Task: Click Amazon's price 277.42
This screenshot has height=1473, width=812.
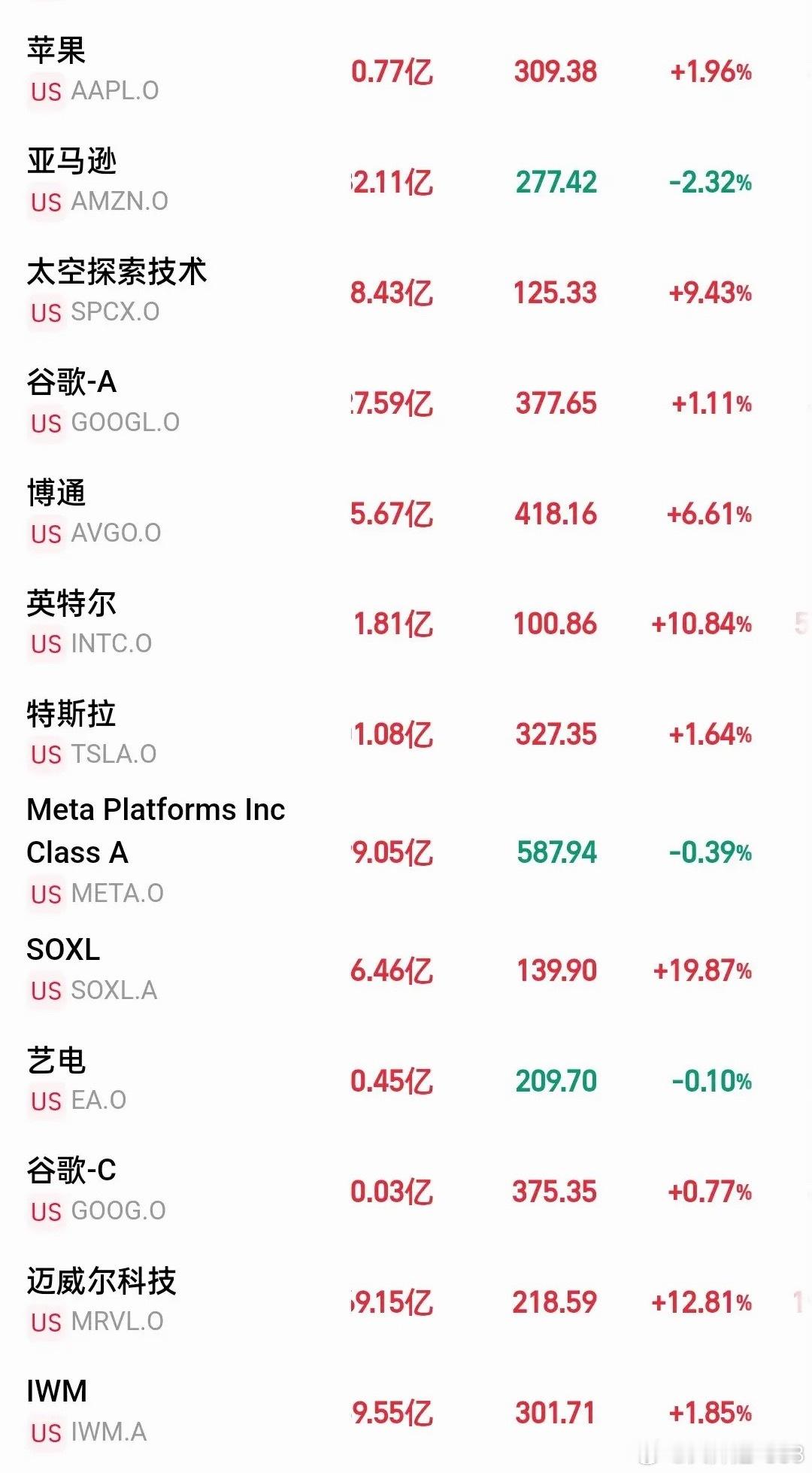Action: (x=556, y=182)
